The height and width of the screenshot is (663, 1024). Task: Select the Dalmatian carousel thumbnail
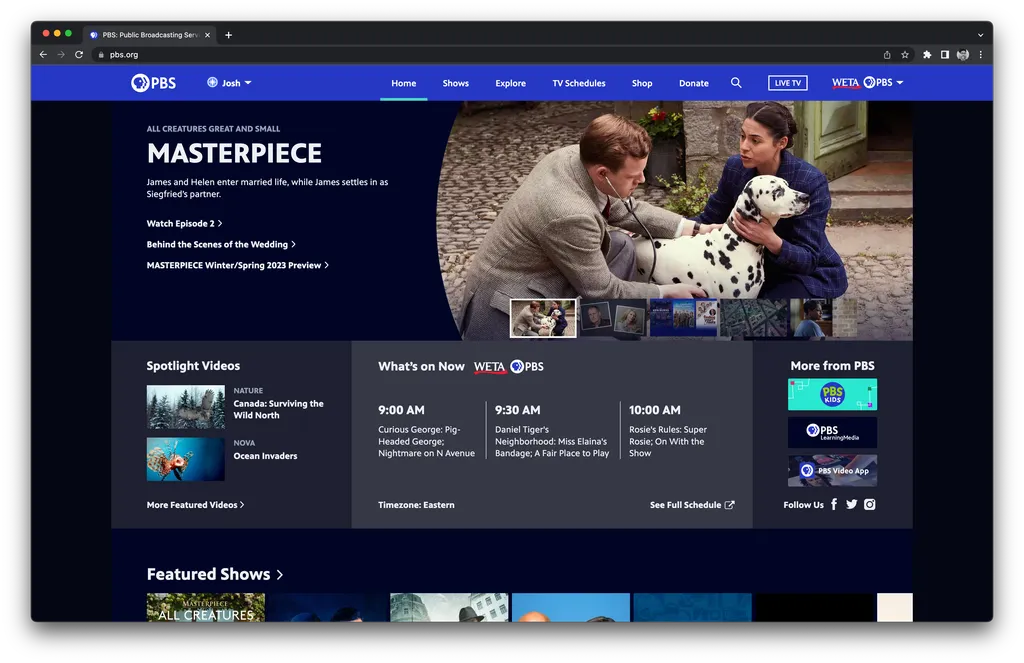pos(543,319)
